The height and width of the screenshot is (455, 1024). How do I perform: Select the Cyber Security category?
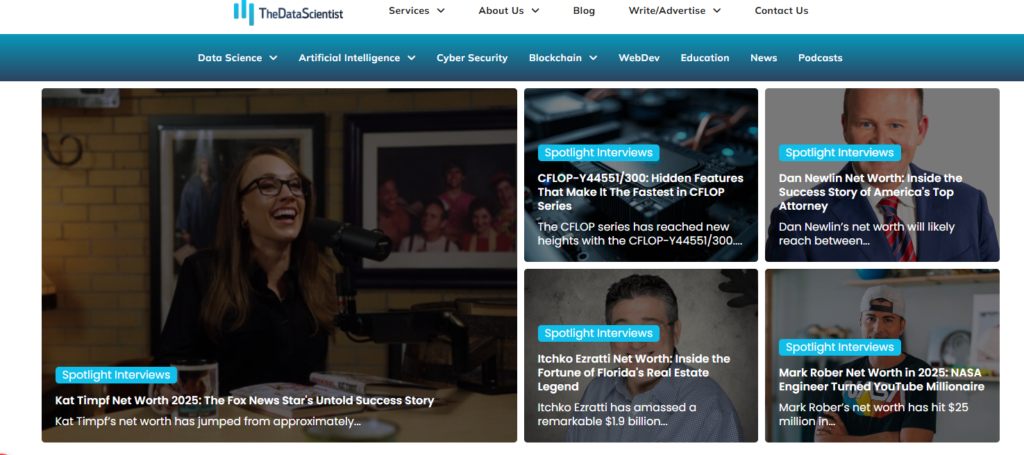[x=472, y=58]
